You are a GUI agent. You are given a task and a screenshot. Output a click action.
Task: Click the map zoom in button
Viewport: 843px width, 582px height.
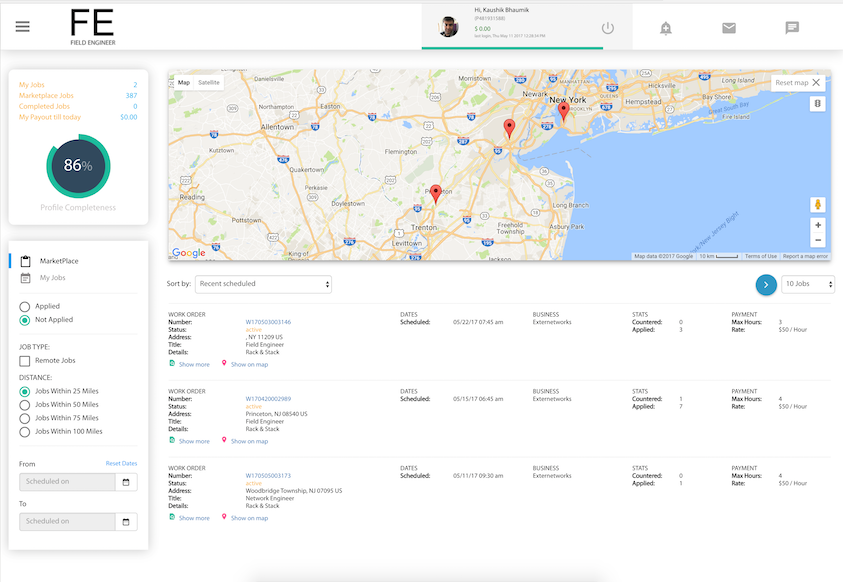[x=818, y=225]
